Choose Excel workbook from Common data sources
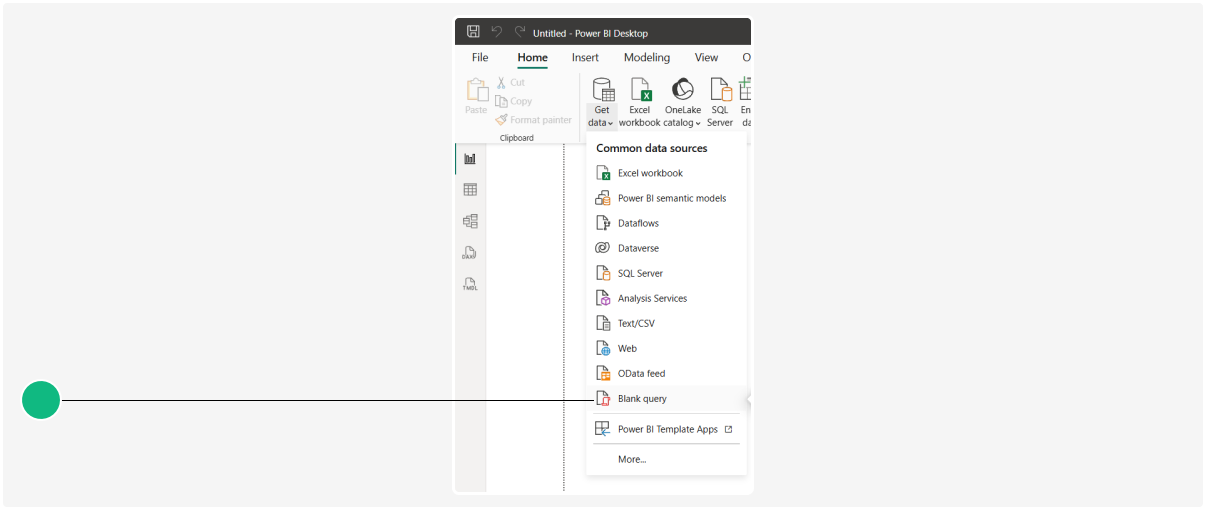 (666, 173)
